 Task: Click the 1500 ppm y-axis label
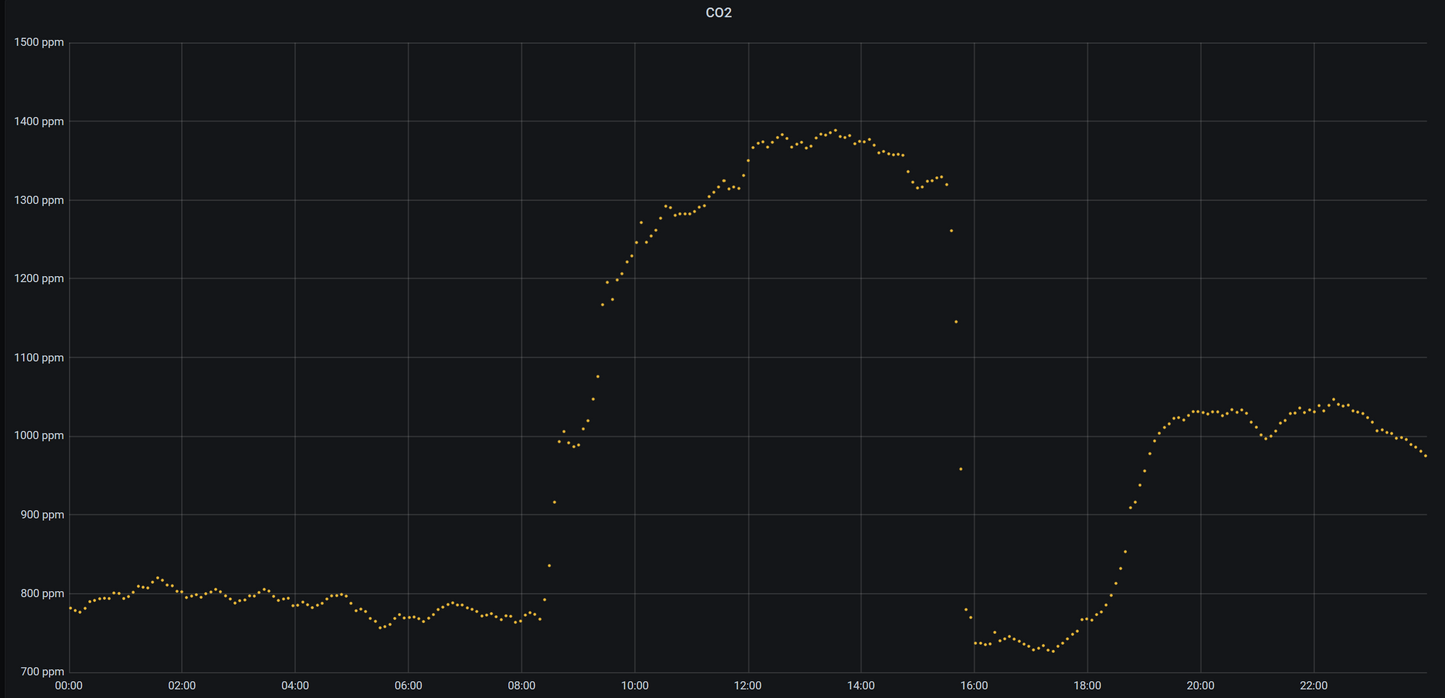(x=39, y=43)
